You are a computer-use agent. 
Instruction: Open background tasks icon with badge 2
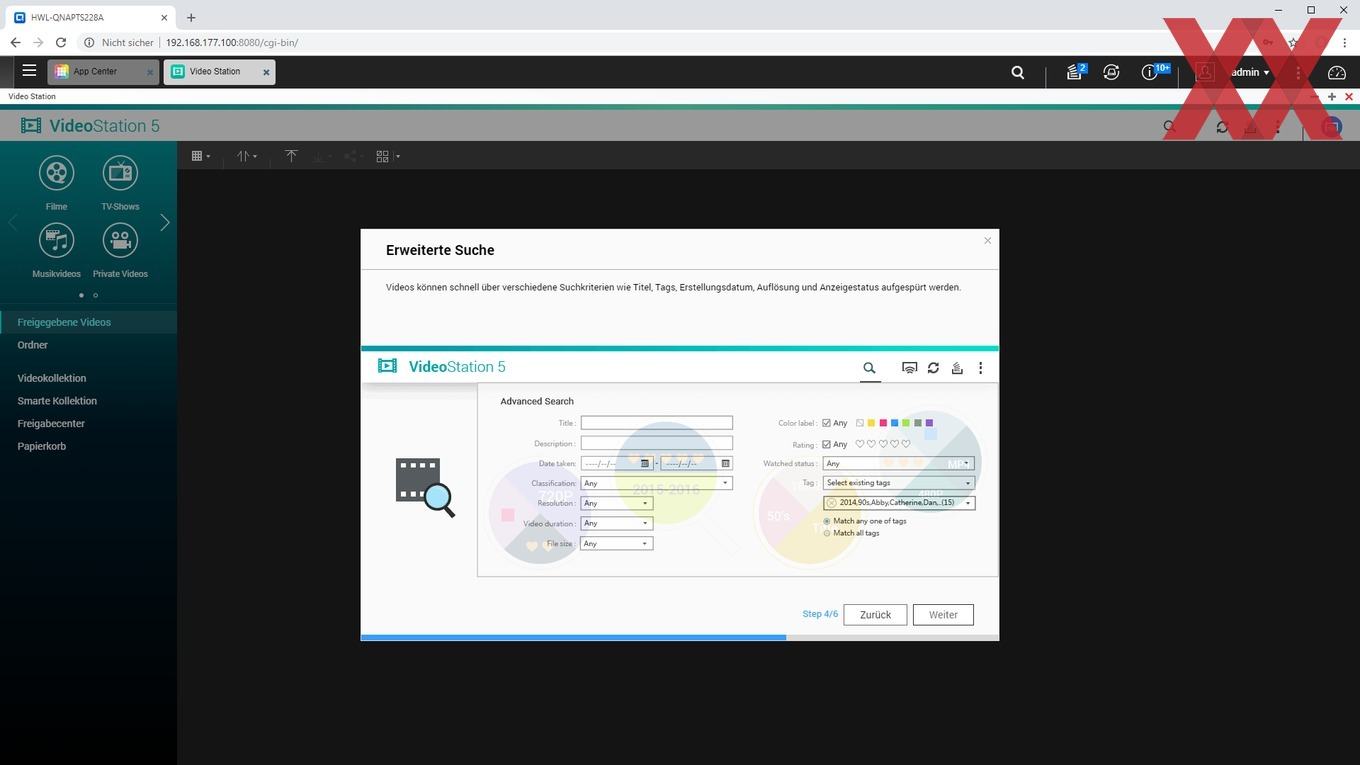(1075, 72)
